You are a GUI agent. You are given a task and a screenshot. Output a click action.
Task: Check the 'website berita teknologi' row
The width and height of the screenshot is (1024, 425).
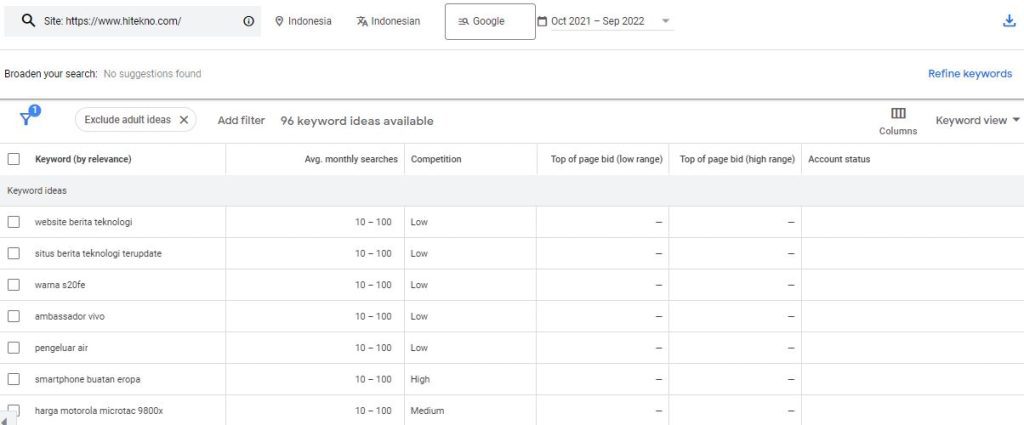(14, 222)
